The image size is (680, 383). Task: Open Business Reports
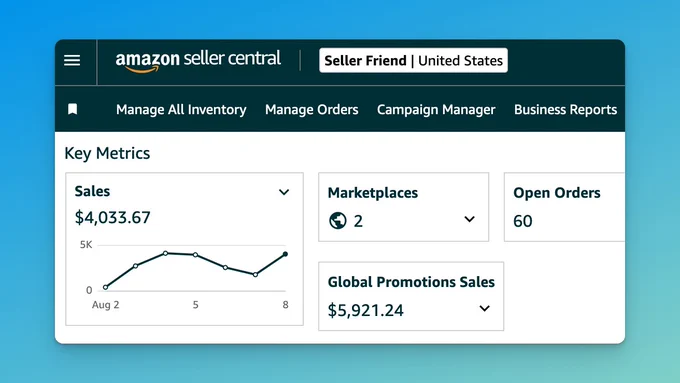(566, 109)
